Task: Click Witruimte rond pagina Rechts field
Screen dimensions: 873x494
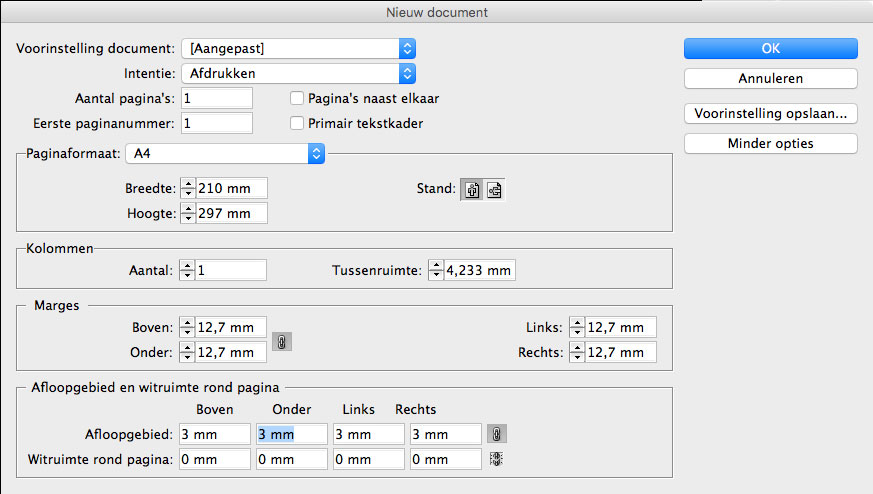Action: (x=445, y=459)
